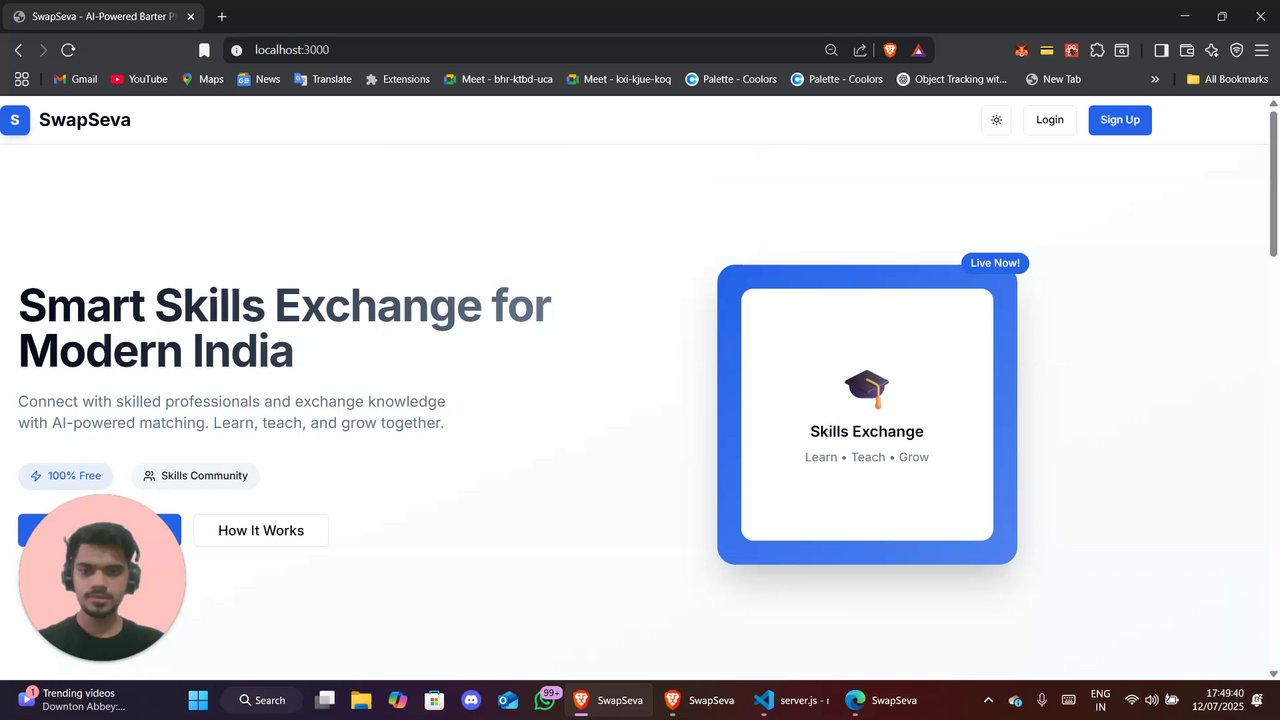Open Discord from the taskbar
The height and width of the screenshot is (720, 1280).
coord(471,700)
